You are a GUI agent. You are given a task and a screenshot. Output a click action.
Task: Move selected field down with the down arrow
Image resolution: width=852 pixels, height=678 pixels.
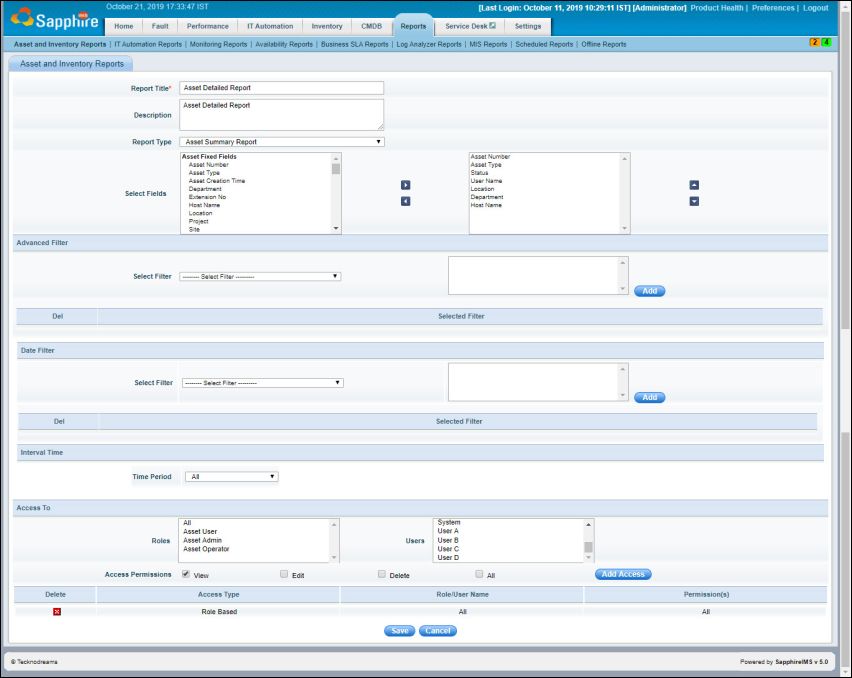pos(694,201)
